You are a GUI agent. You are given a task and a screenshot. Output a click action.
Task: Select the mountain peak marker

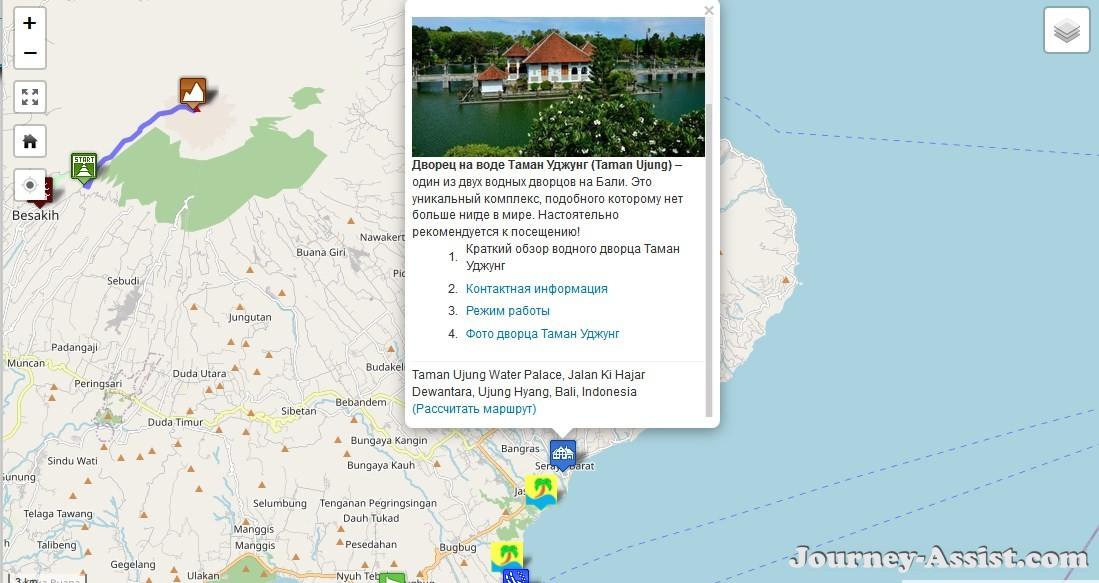[193, 92]
